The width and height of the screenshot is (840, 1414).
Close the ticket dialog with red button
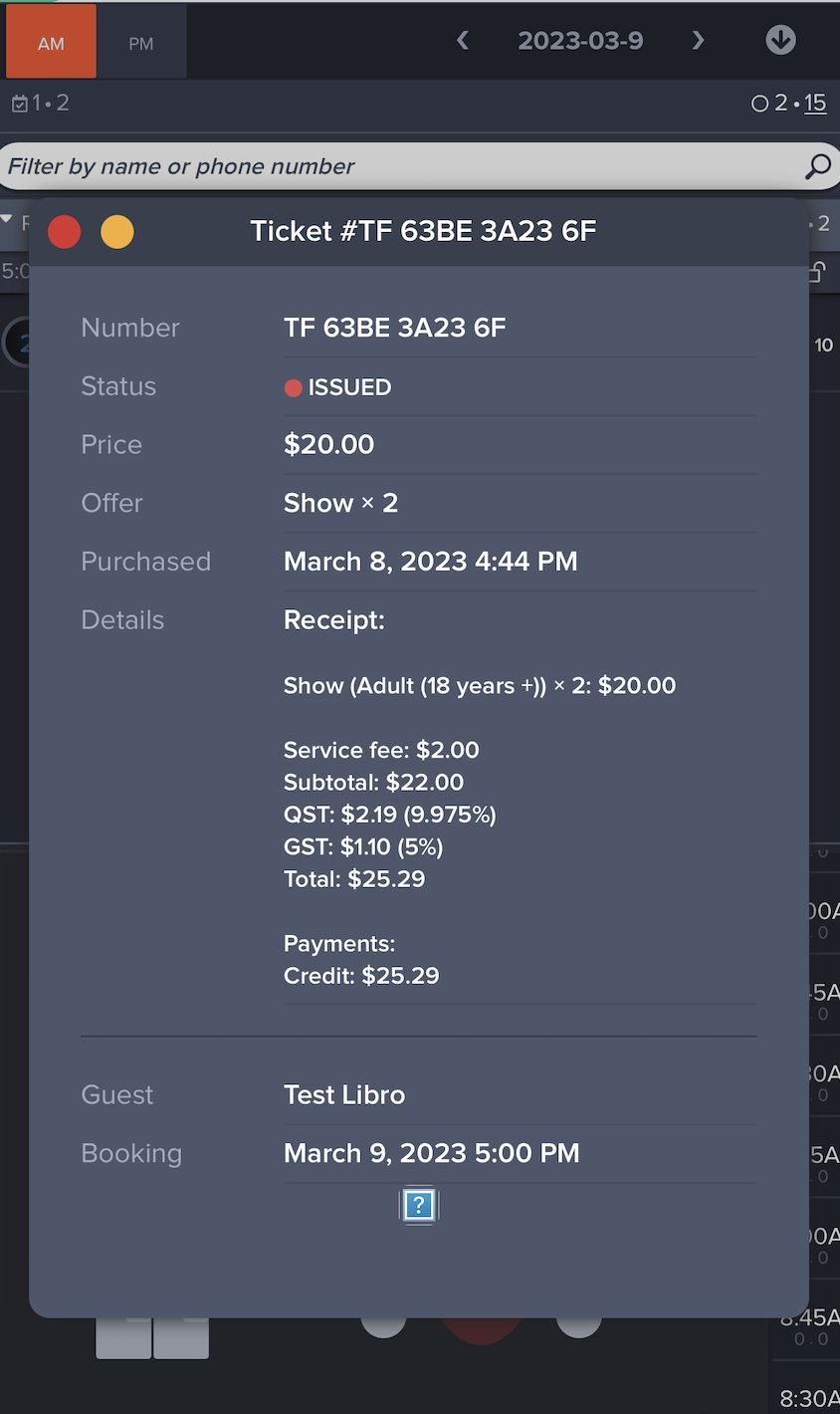click(65, 232)
